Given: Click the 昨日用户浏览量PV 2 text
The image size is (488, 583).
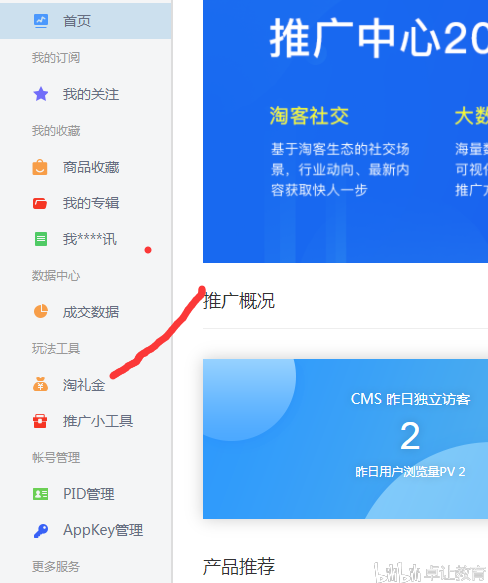Looking at the screenshot, I should point(410,472).
